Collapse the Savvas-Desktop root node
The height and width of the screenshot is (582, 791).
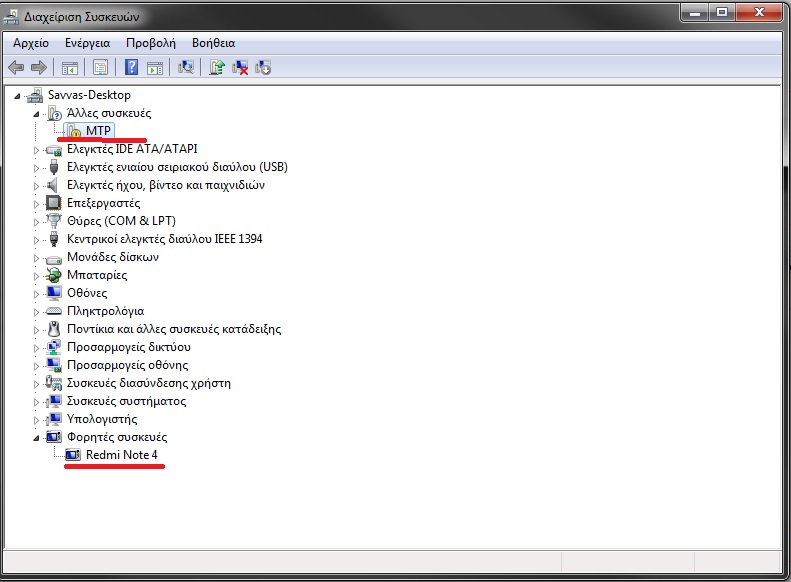pyautogui.click(x=17, y=96)
